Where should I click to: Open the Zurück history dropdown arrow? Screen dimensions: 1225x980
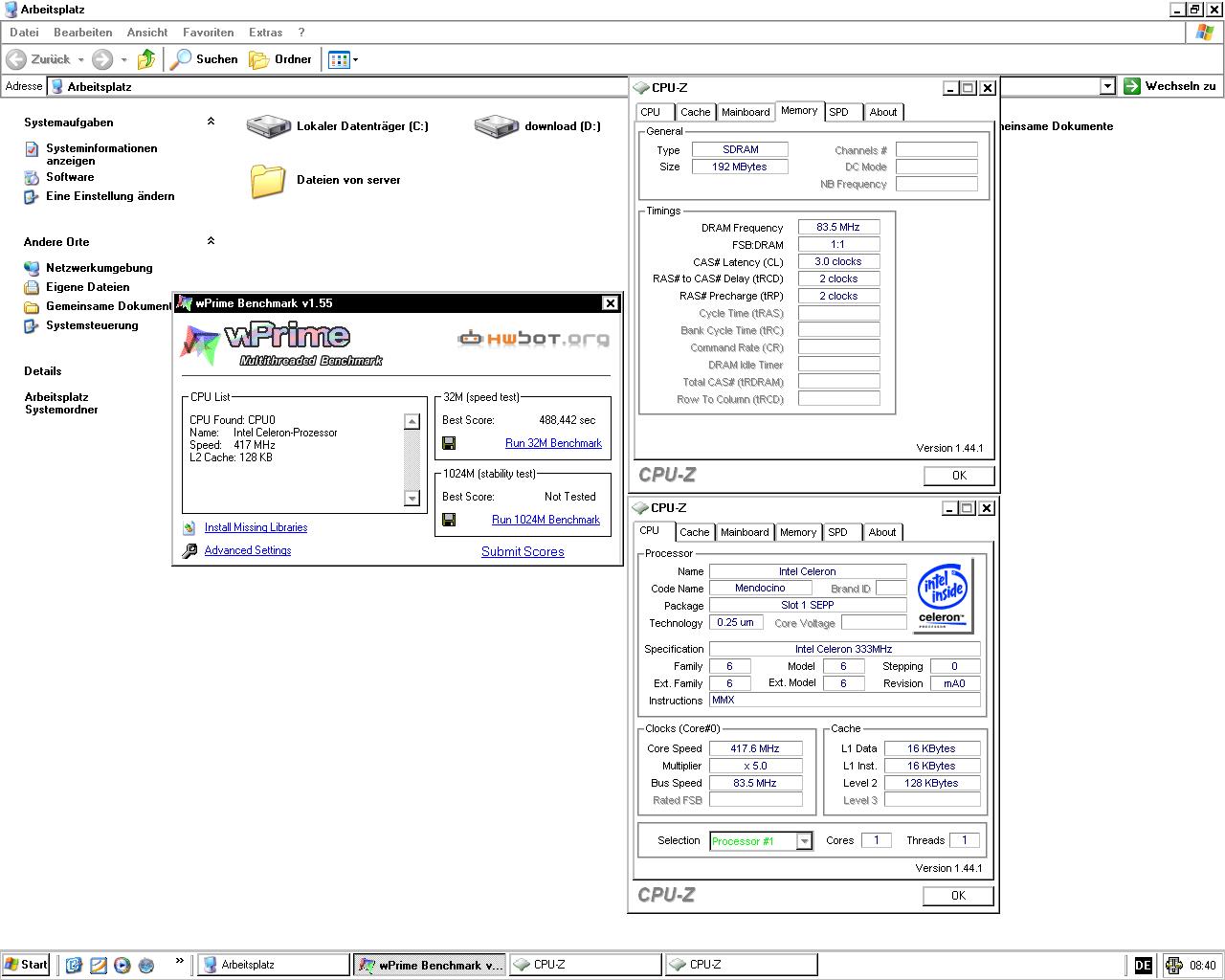80,59
